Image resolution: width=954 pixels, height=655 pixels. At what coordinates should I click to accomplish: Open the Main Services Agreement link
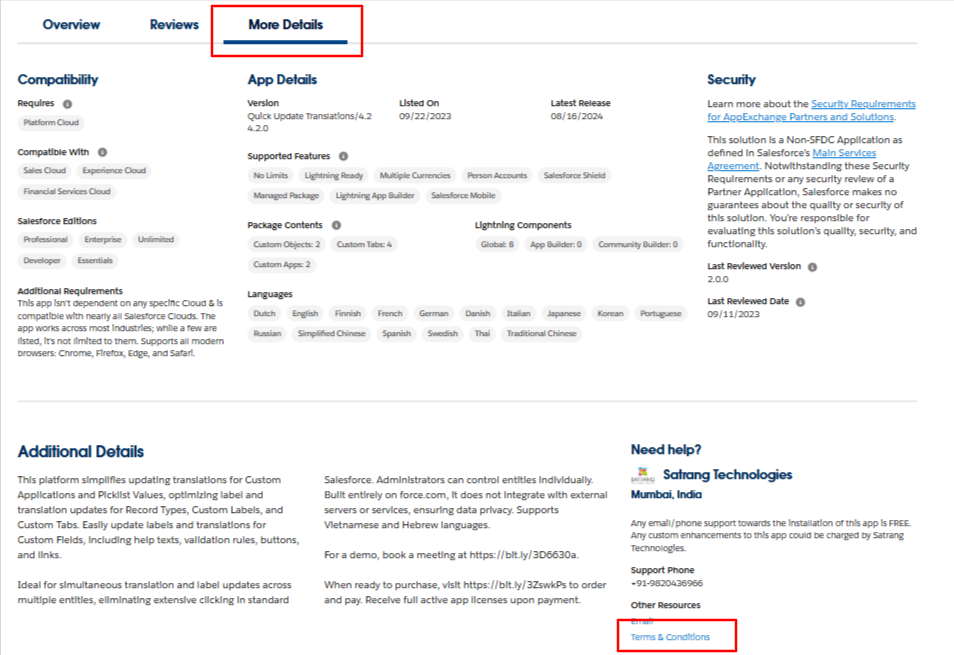pyautogui.click(x=792, y=159)
